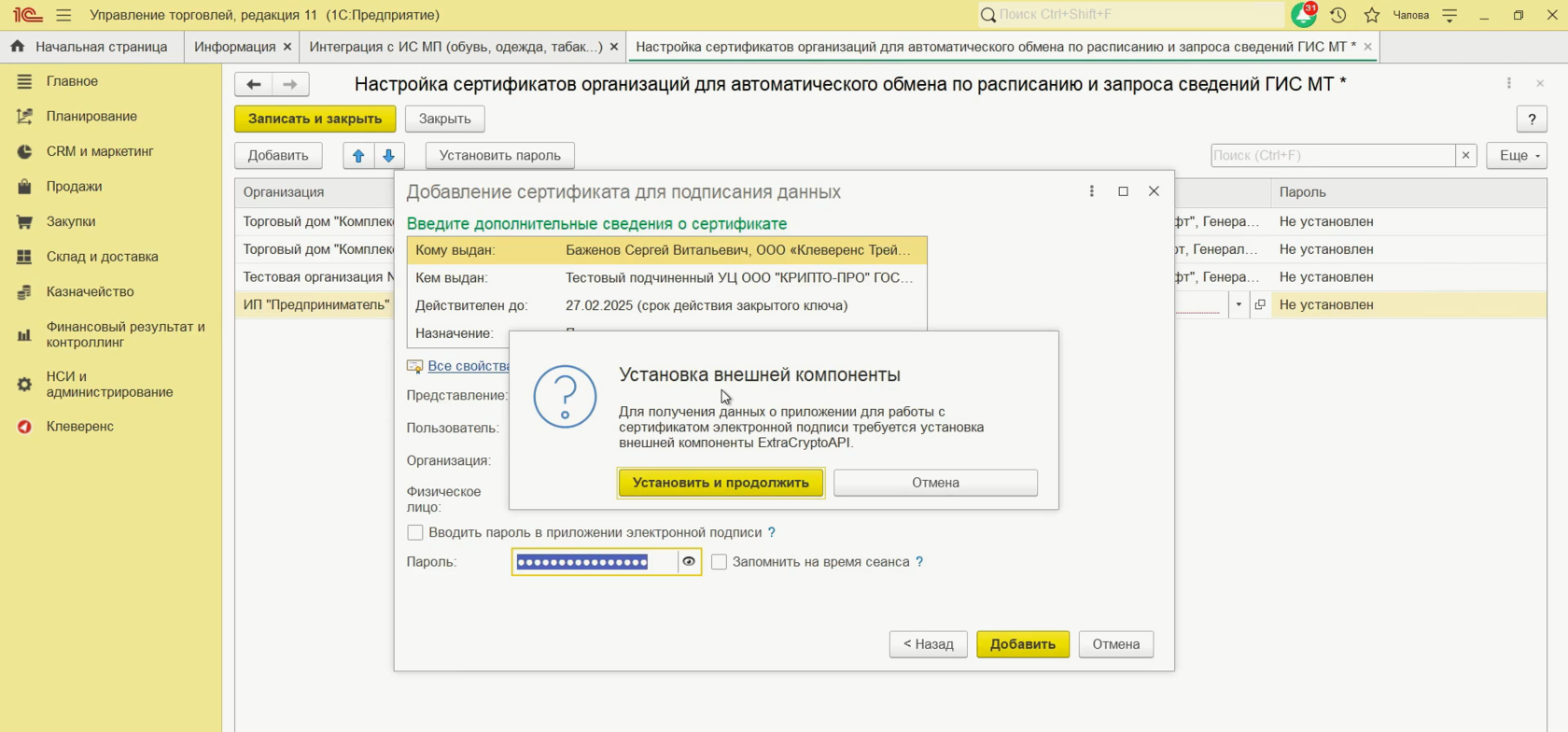
Task: Close the Настройка сертификатов tab
Action: click(x=1367, y=47)
